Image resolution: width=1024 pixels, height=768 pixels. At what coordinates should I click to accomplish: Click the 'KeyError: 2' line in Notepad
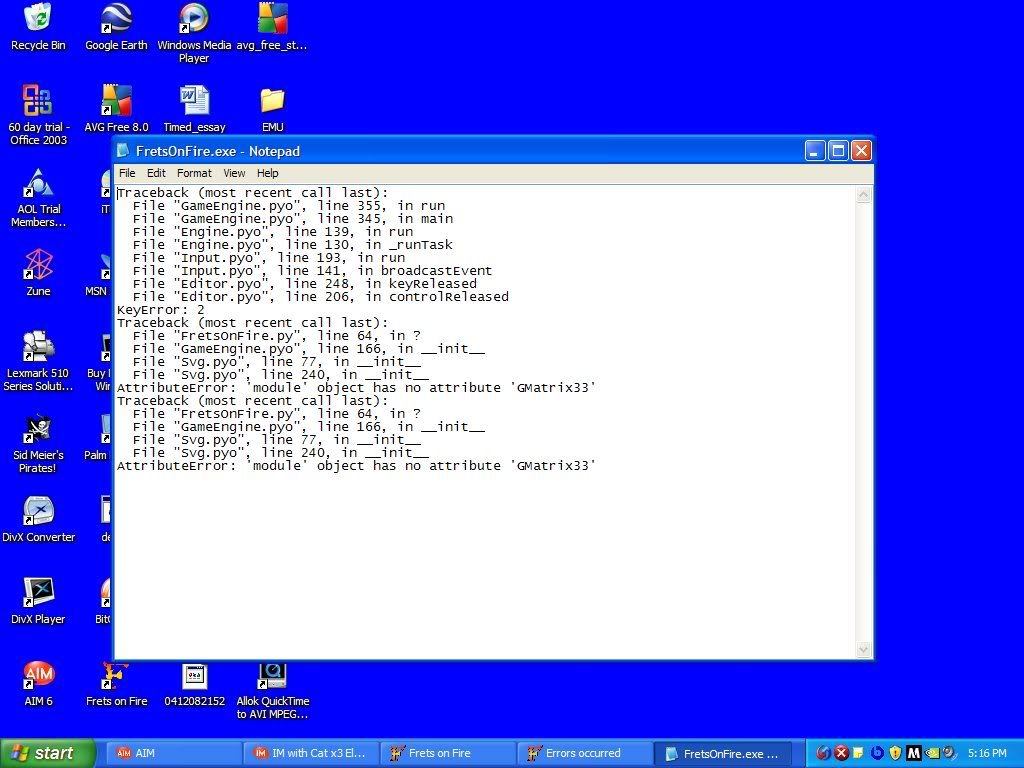coord(161,310)
